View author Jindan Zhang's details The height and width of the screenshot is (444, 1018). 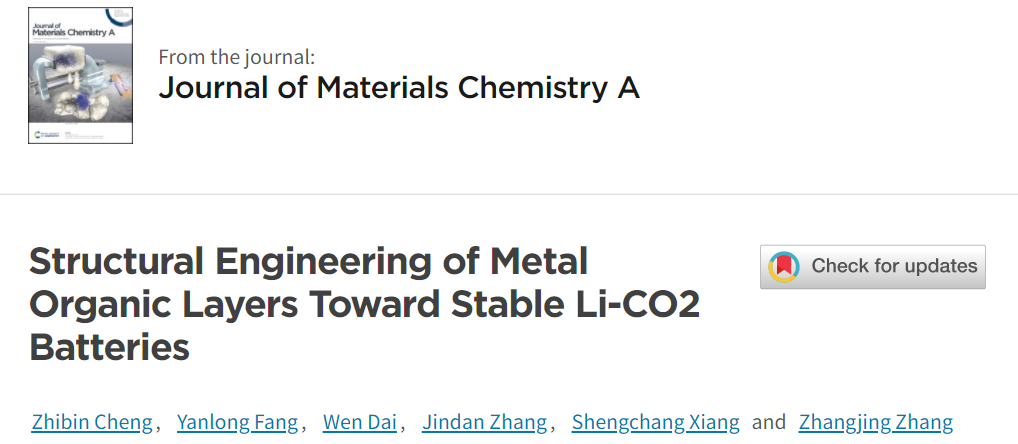click(x=484, y=422)
